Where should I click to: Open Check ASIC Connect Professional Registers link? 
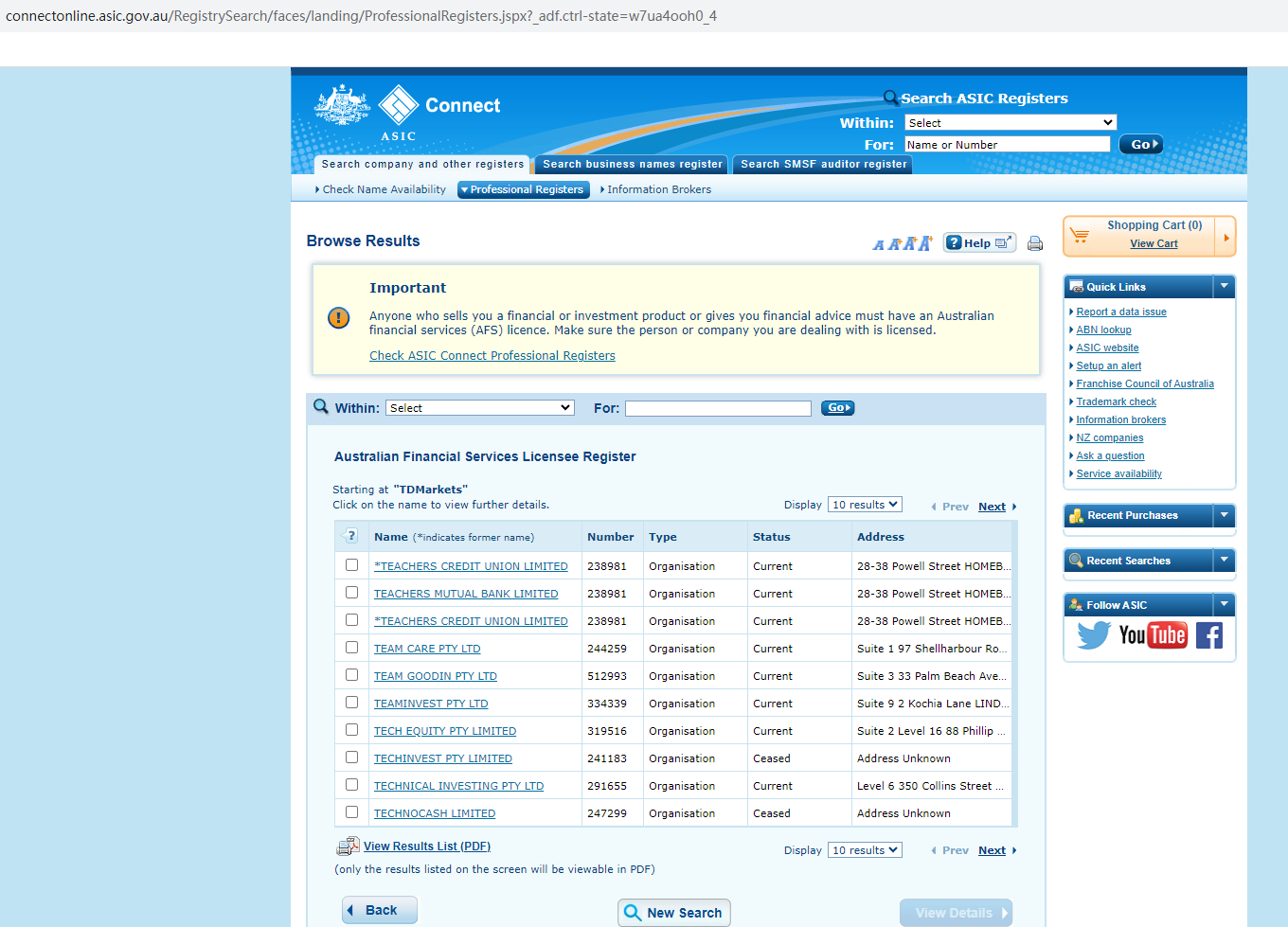click(492, 356)
